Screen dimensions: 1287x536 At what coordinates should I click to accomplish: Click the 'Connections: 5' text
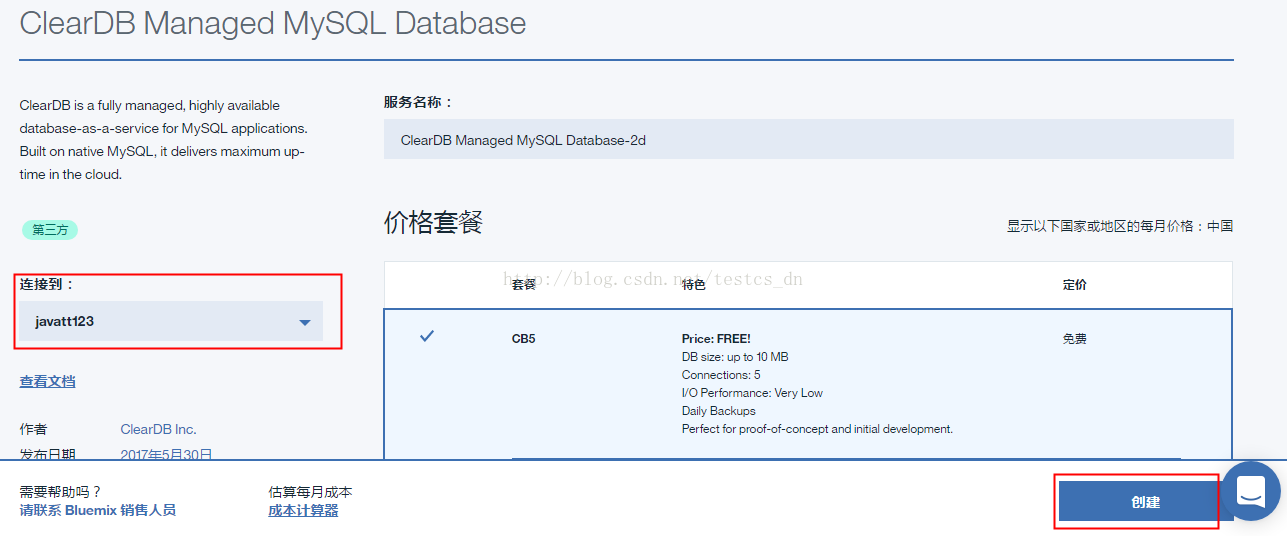pyautogui.click(x=721, y=375)
